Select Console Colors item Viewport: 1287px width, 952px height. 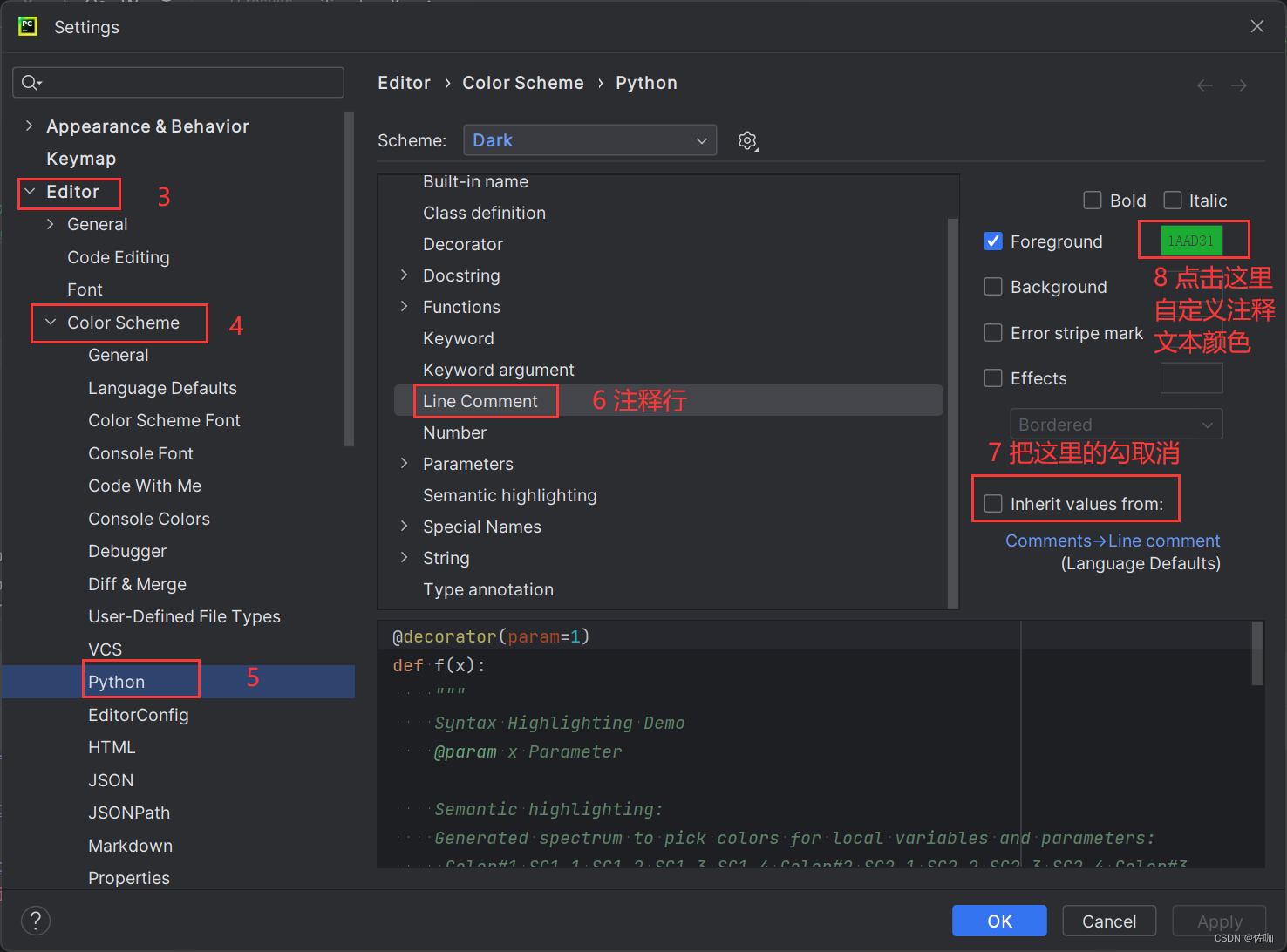coord(149,519)
